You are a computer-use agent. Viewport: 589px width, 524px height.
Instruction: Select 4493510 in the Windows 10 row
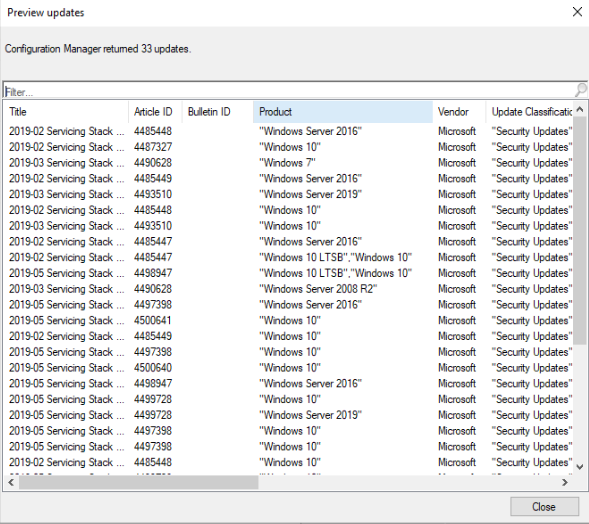pos(153,226)
